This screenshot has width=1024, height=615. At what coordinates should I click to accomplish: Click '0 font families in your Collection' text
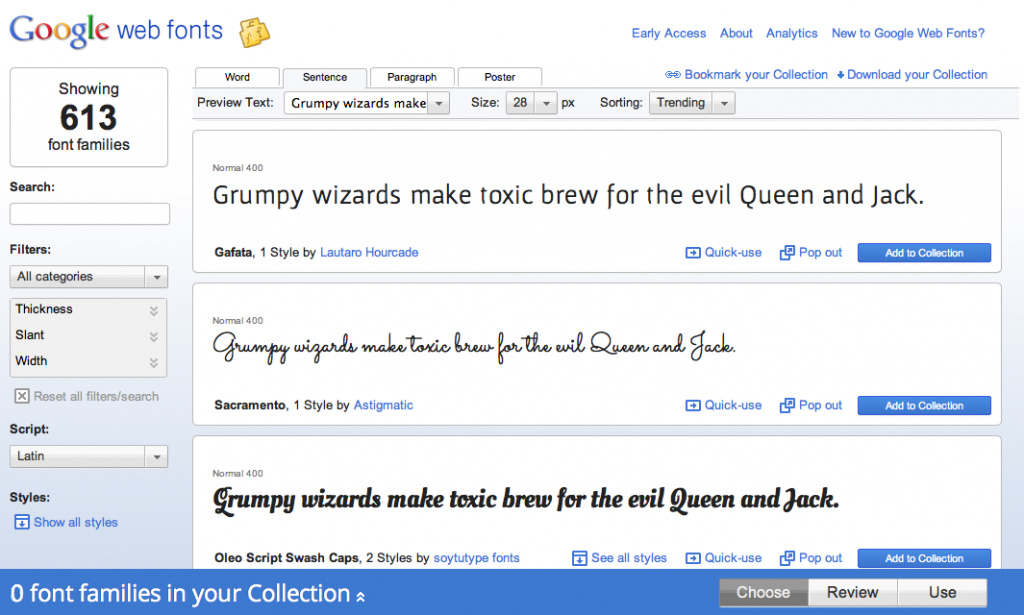[180, 593]
